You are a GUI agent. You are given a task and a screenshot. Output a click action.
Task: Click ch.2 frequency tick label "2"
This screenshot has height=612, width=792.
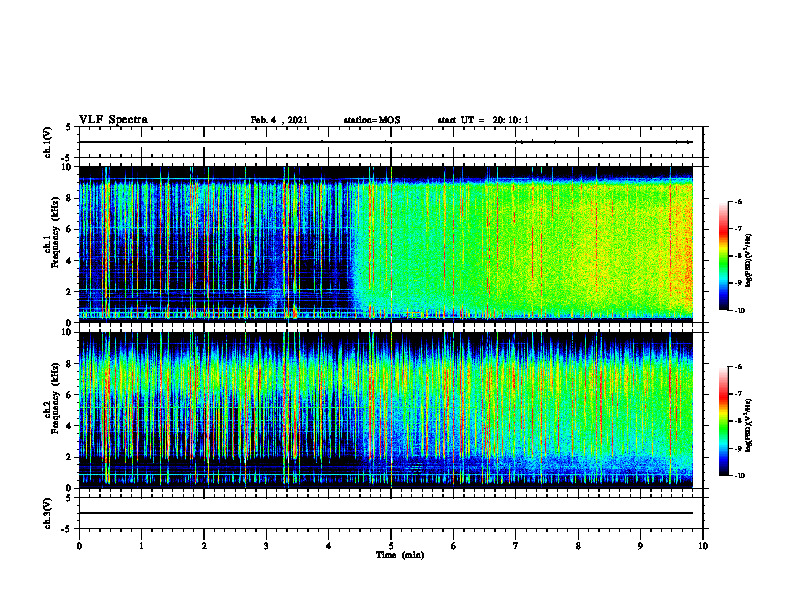pyautogui.click(x=70, y=457)
